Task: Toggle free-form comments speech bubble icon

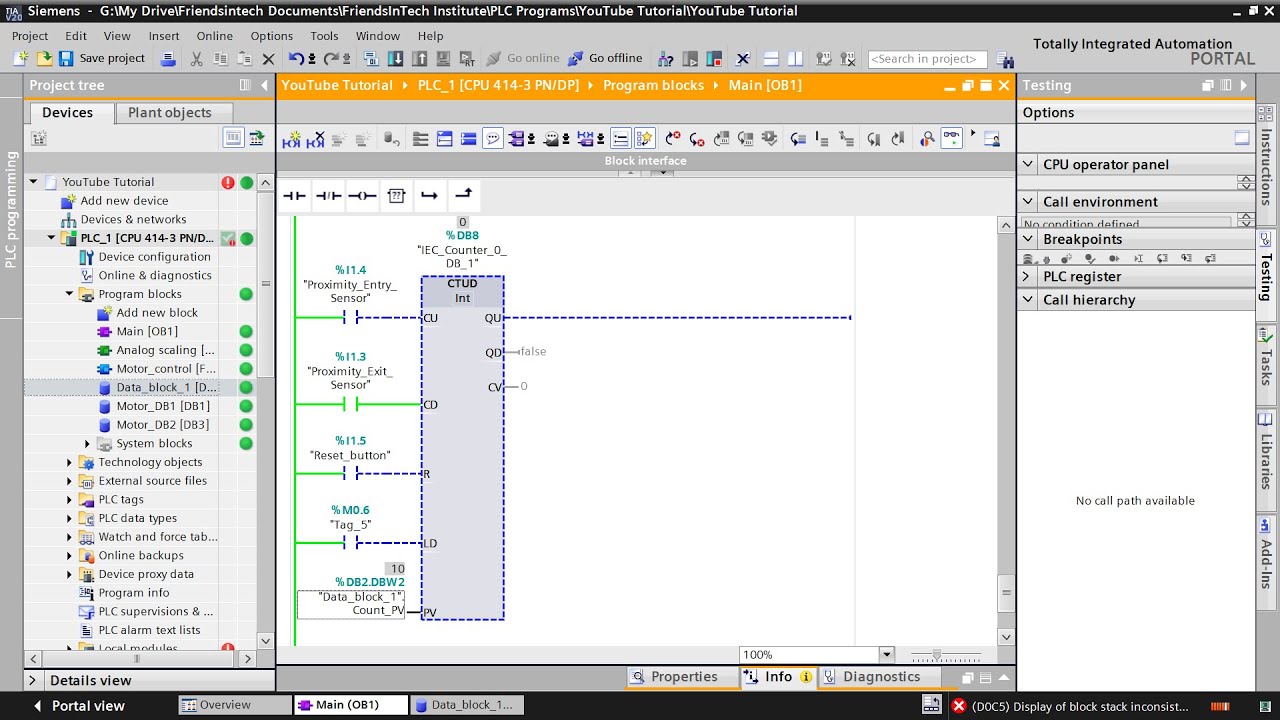Action: [x=492, y=139]
